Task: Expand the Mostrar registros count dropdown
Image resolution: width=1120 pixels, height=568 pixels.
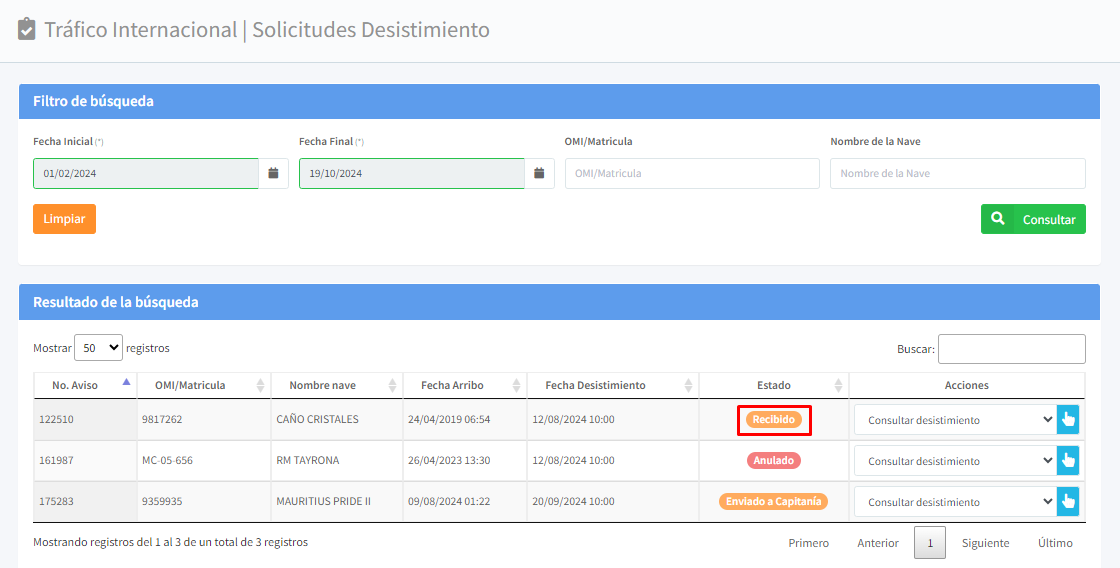Action: [x=98, y=348]
